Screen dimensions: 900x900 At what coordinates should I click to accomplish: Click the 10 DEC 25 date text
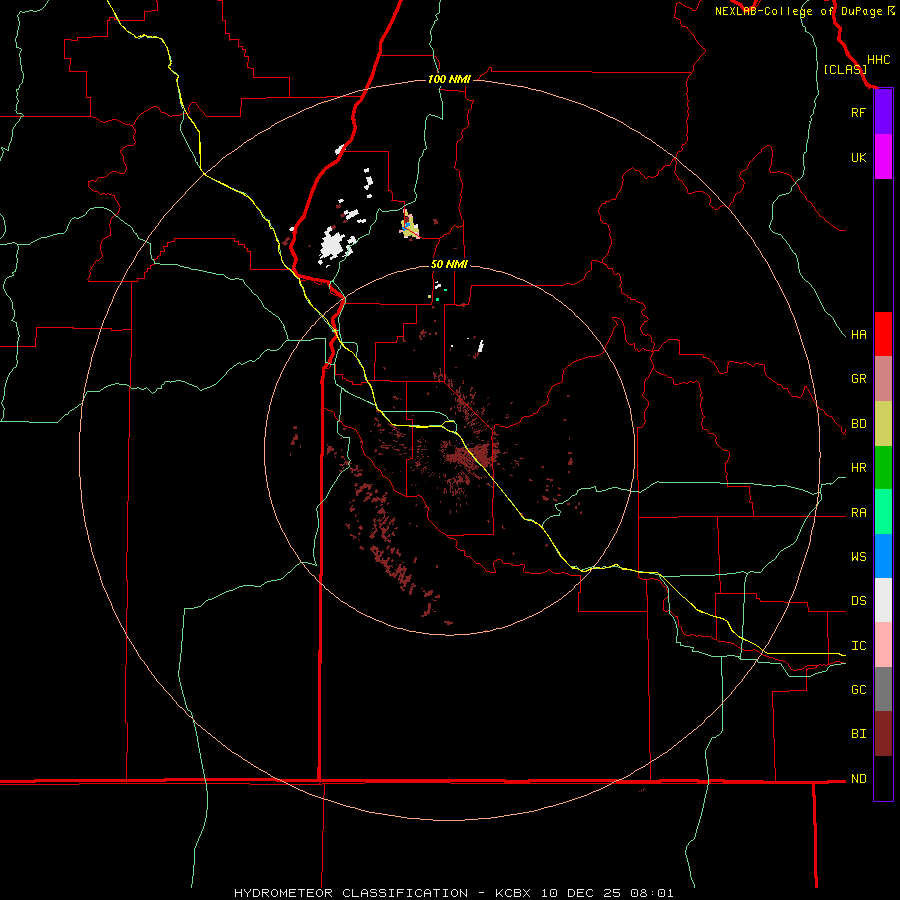(x=581, y=893)
